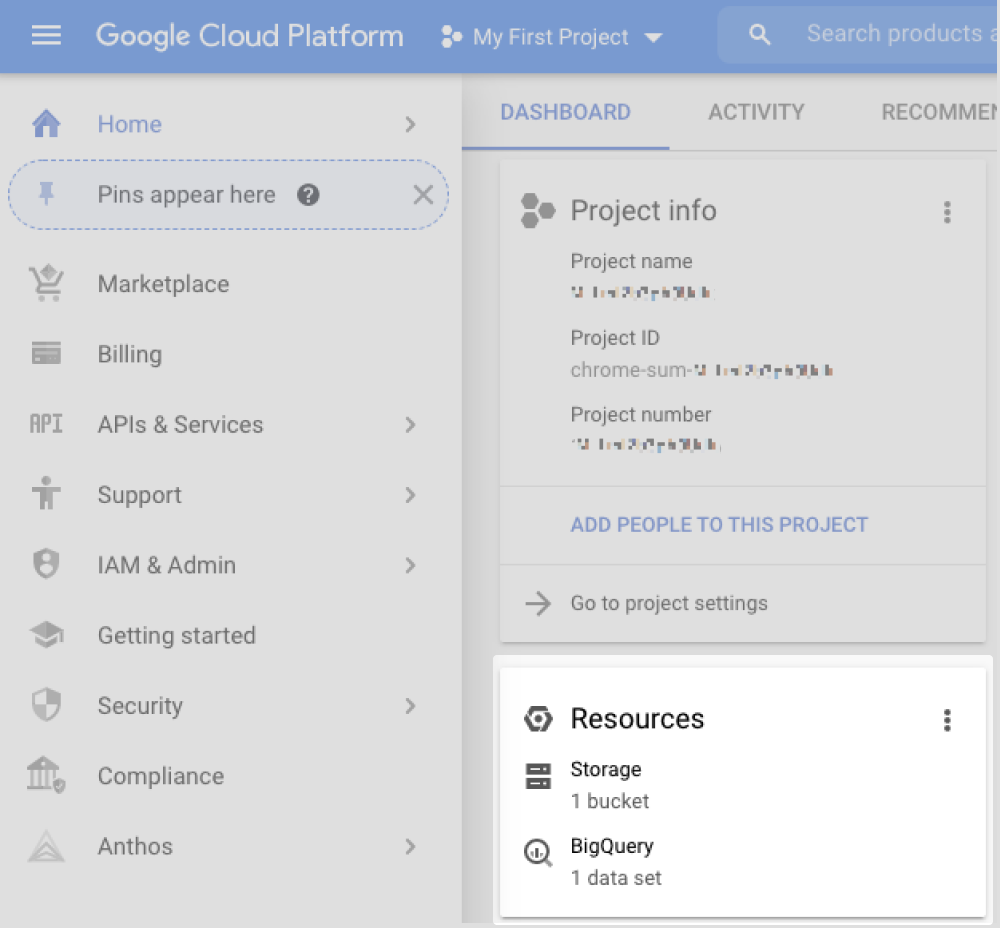The image size is (1000, 928).
Task: Open the navigation menu hamburger icon
Action: (46, 33)
